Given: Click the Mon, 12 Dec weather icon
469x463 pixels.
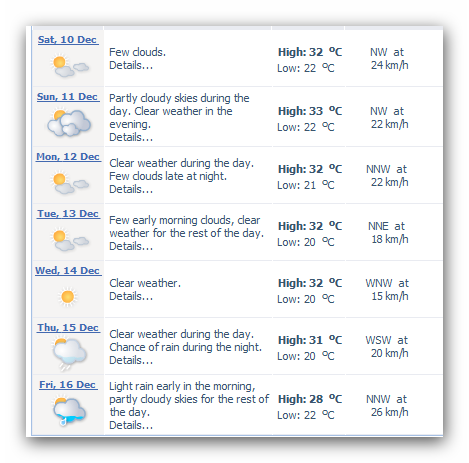Looking at the screenshot, I should (x=70, y=183).
